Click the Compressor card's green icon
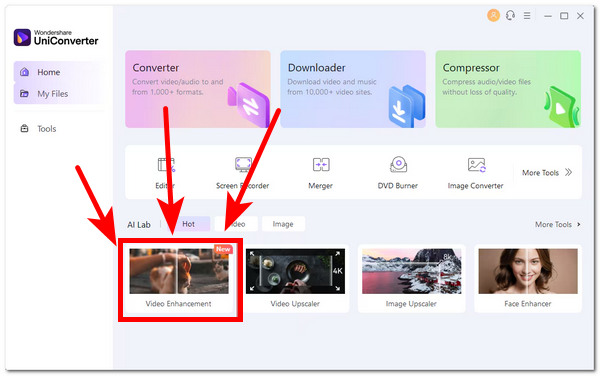The image size is (600, 376). pyautogui.click(x=562, y=107)
